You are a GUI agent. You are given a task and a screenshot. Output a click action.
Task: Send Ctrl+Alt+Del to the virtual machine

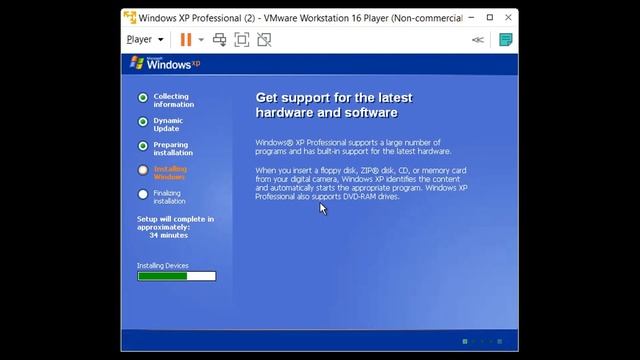[220, 40]
